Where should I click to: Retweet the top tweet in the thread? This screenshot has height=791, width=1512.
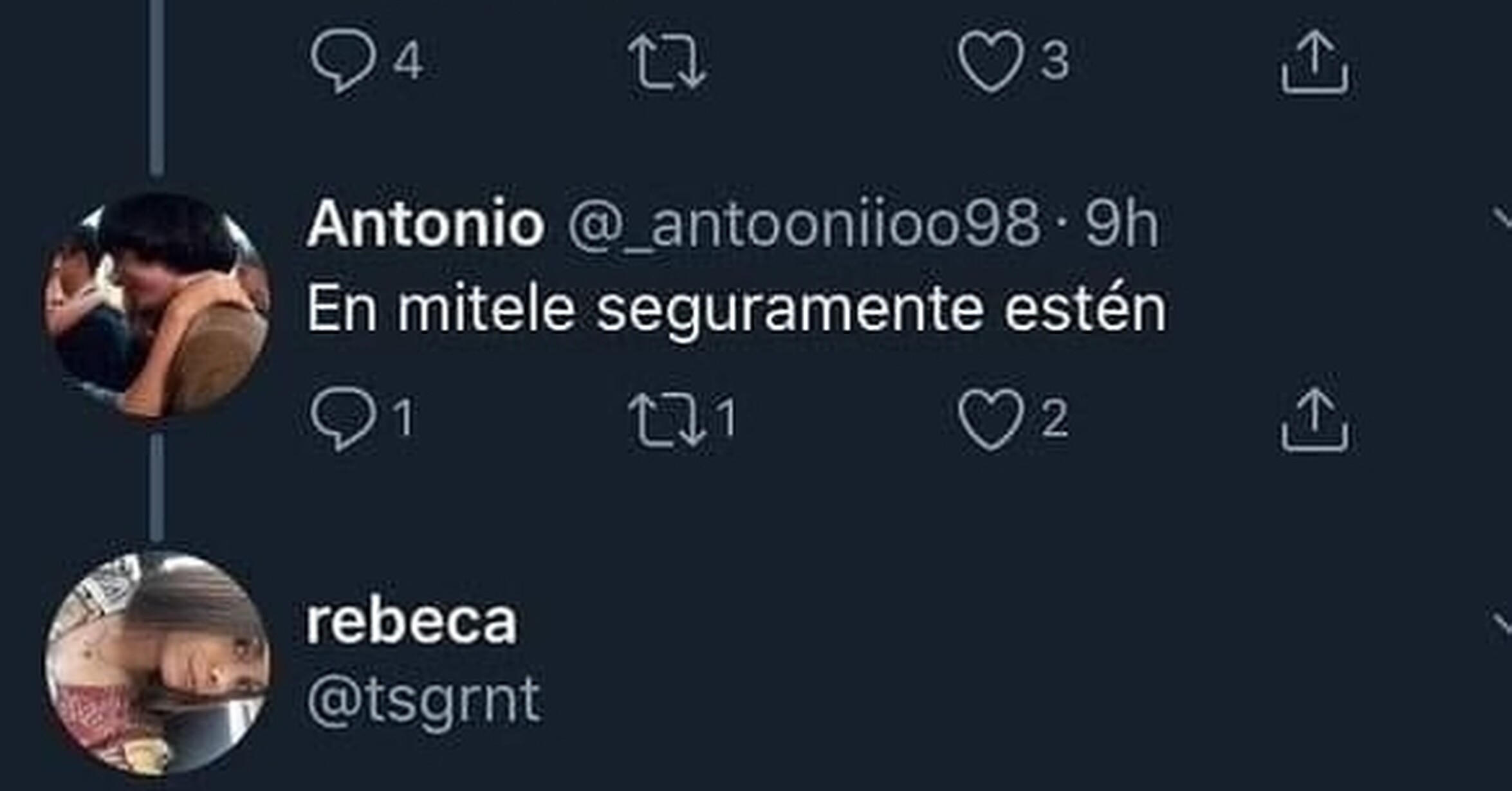click(x=667, y=61)
